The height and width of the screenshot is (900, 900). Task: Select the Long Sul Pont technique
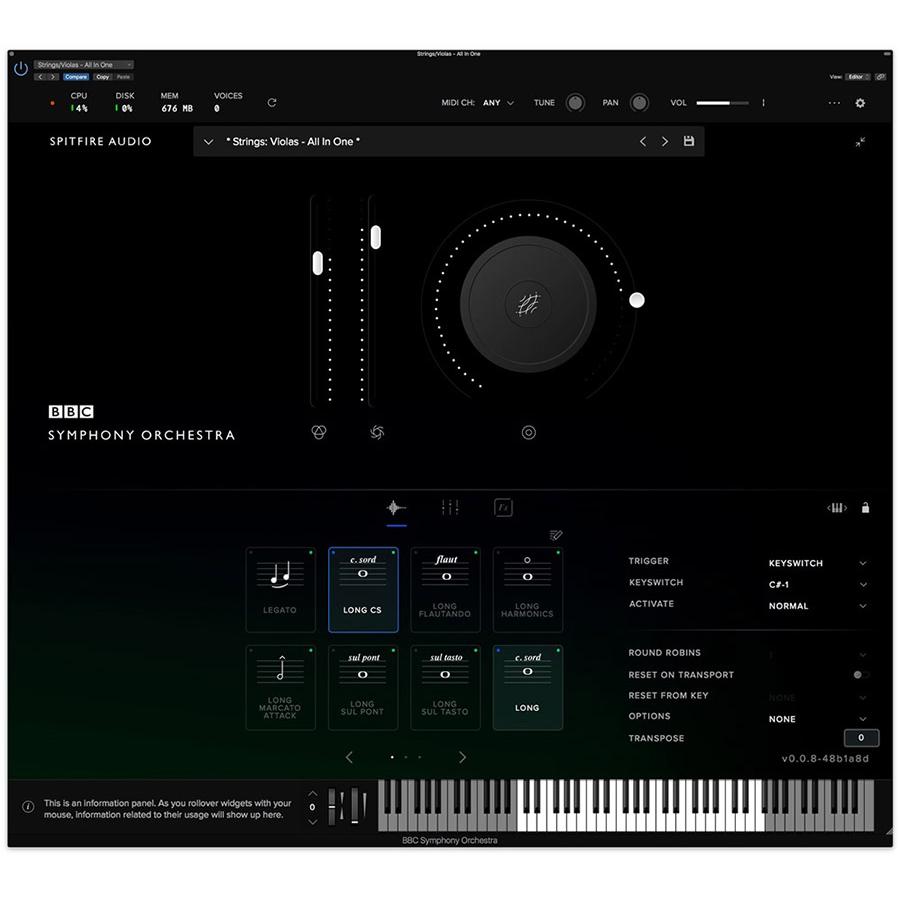(x=363, y=687)
